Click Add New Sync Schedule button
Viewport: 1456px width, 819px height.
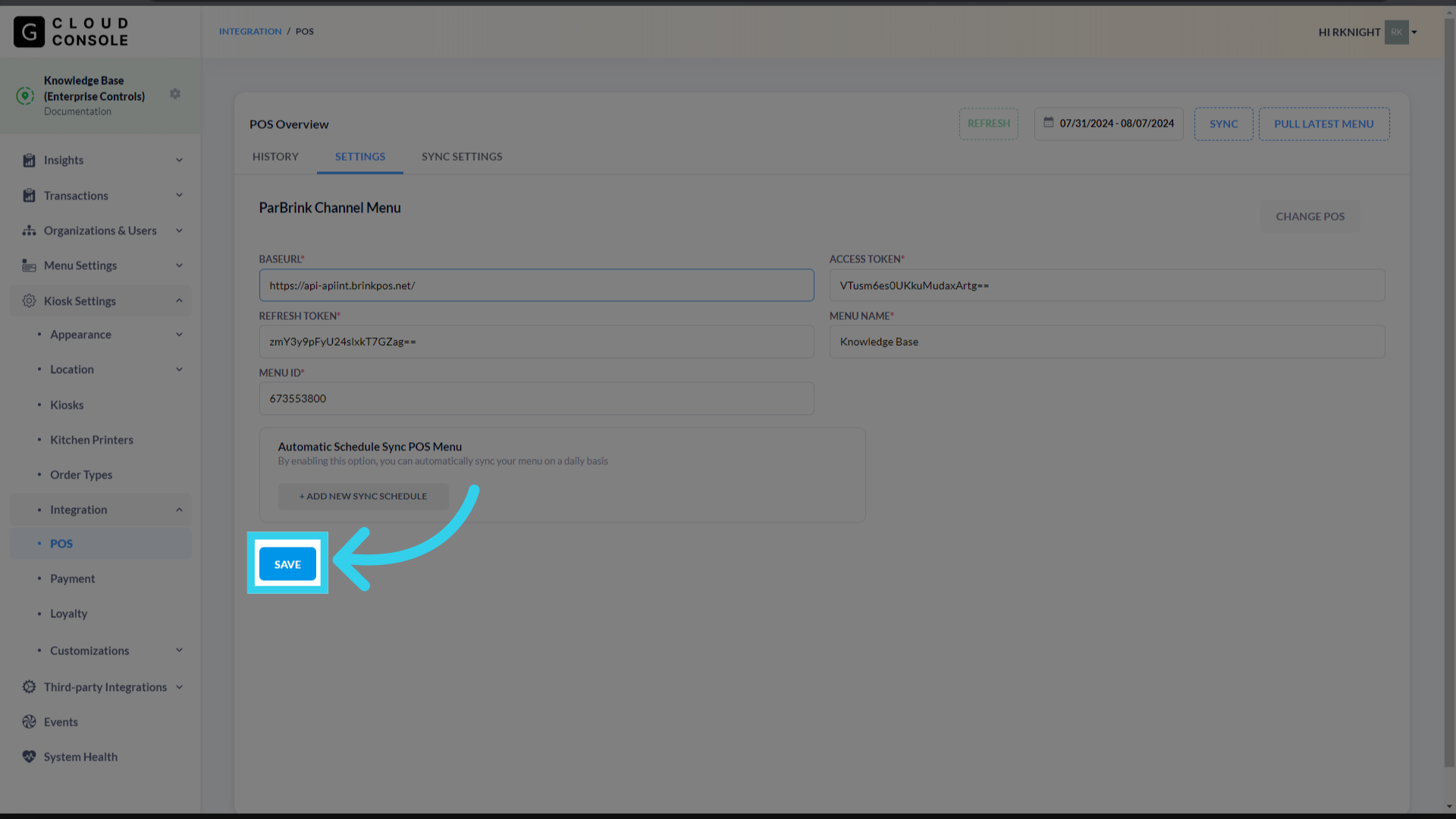click(363, 496)
